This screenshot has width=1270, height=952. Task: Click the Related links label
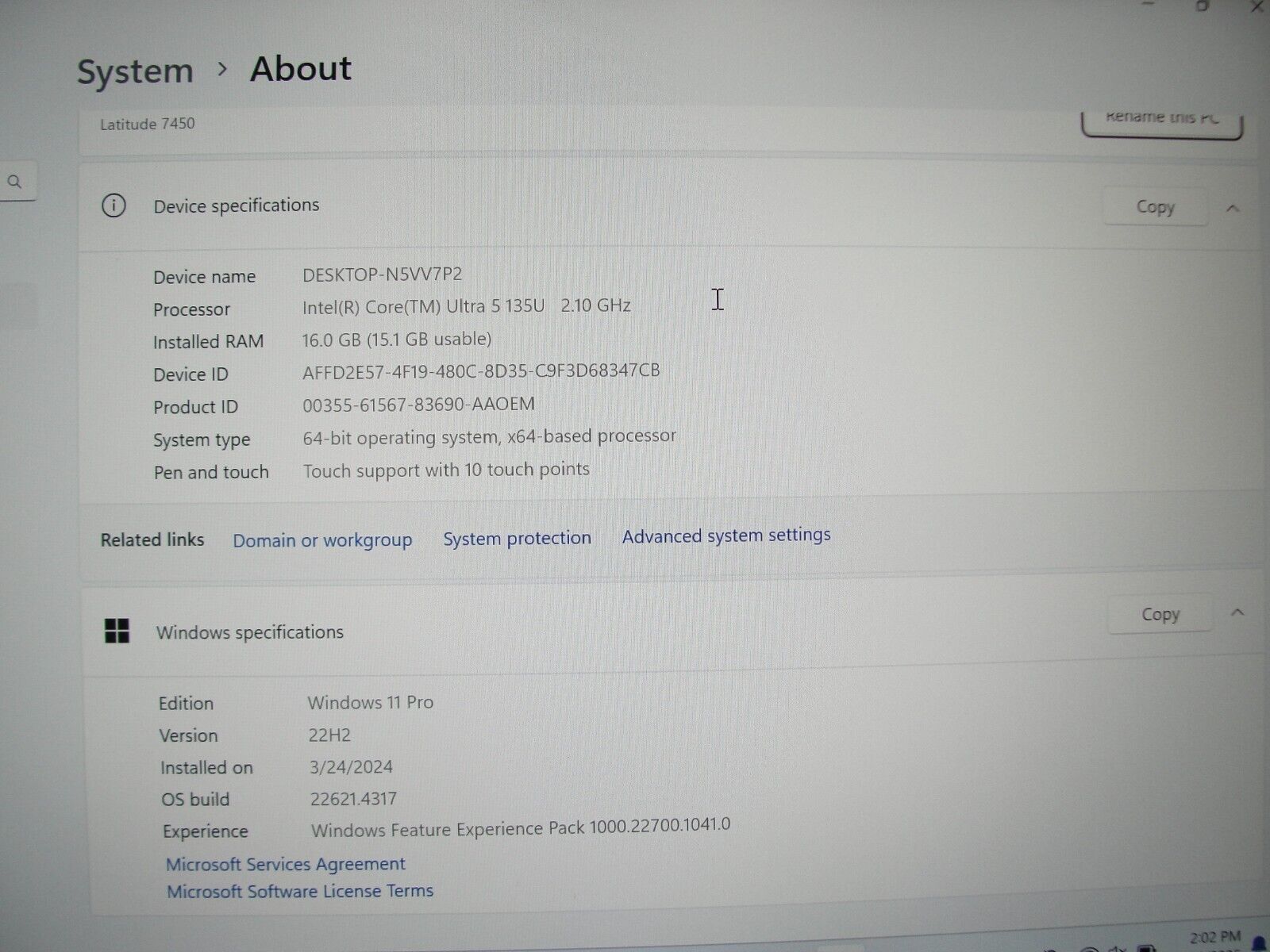tap(152, 539)
